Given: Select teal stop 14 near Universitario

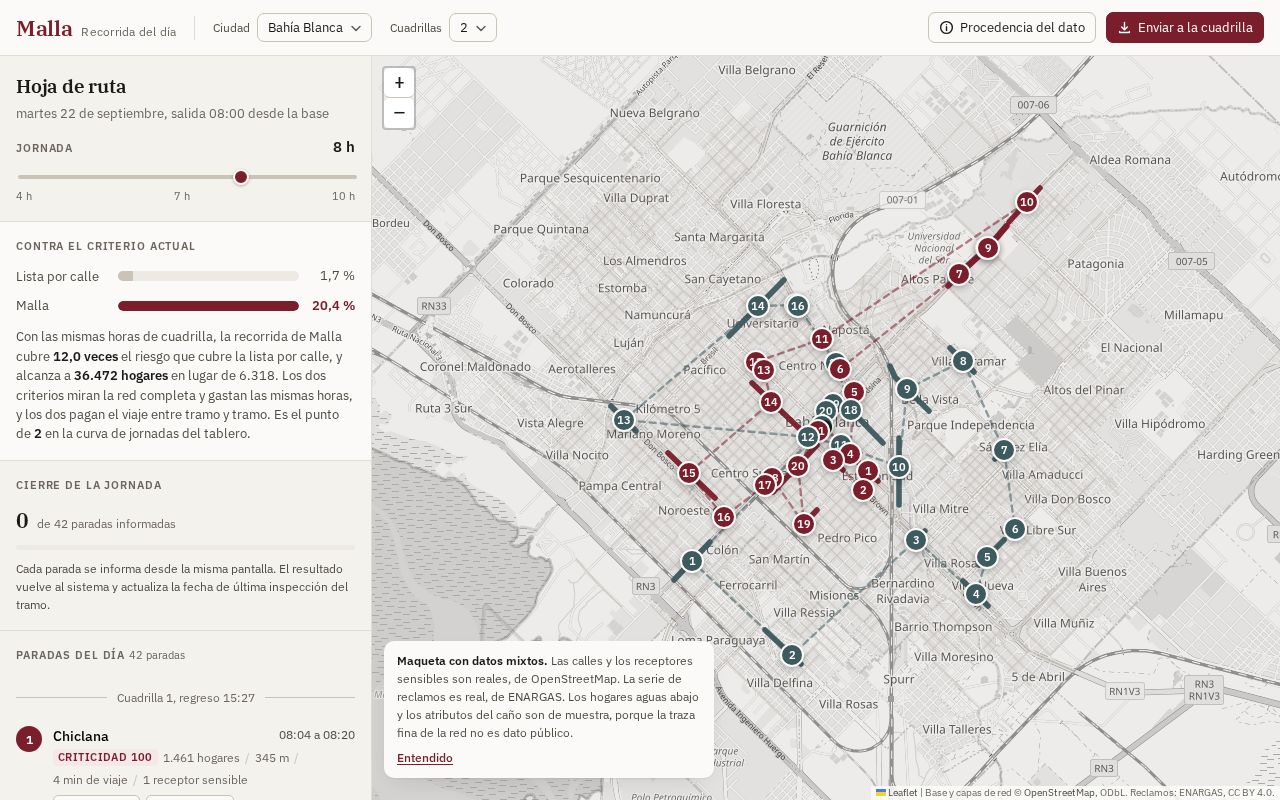Looking at the screenshot, I should pos(758,306).
